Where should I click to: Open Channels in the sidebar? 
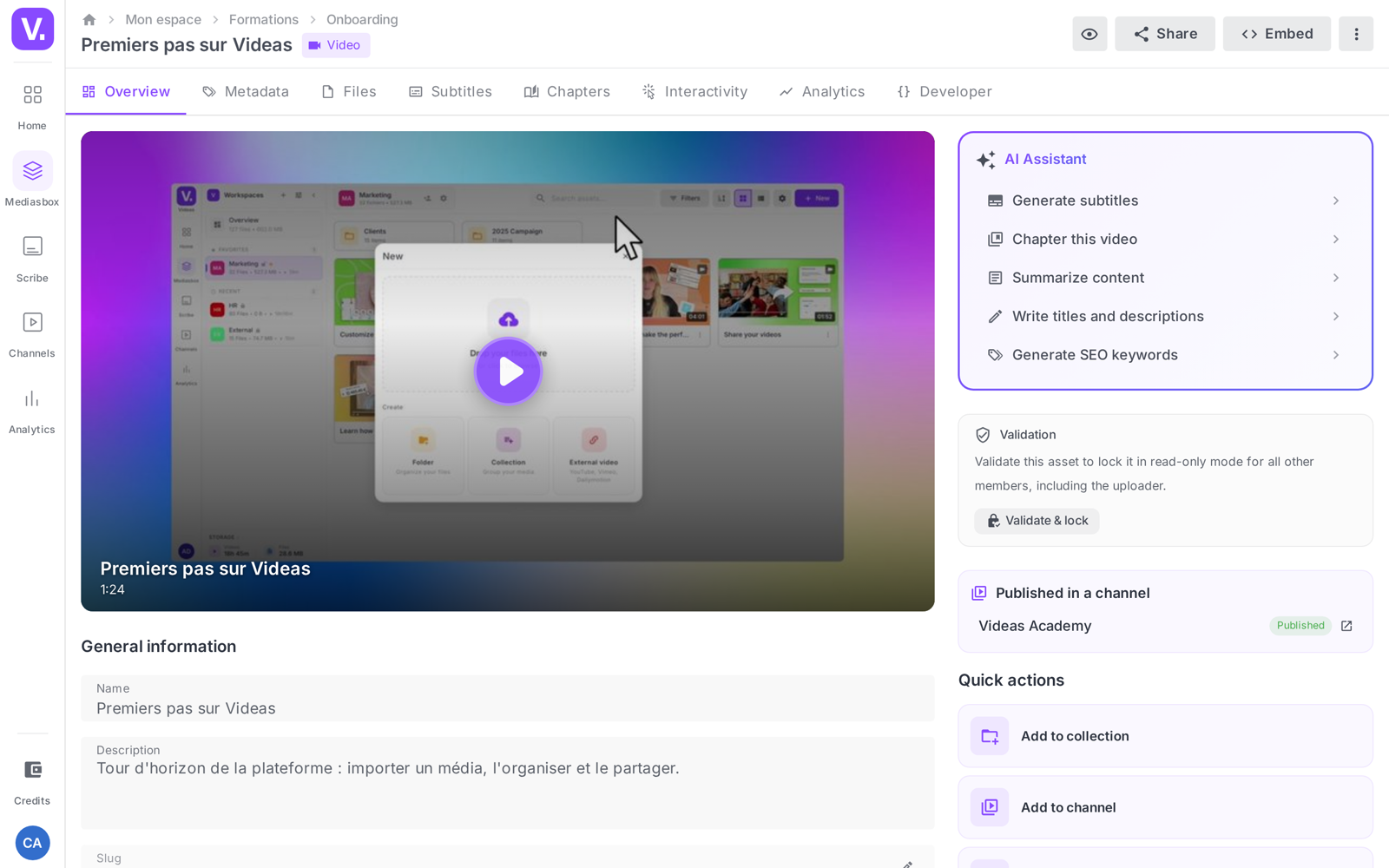point(32,334)
